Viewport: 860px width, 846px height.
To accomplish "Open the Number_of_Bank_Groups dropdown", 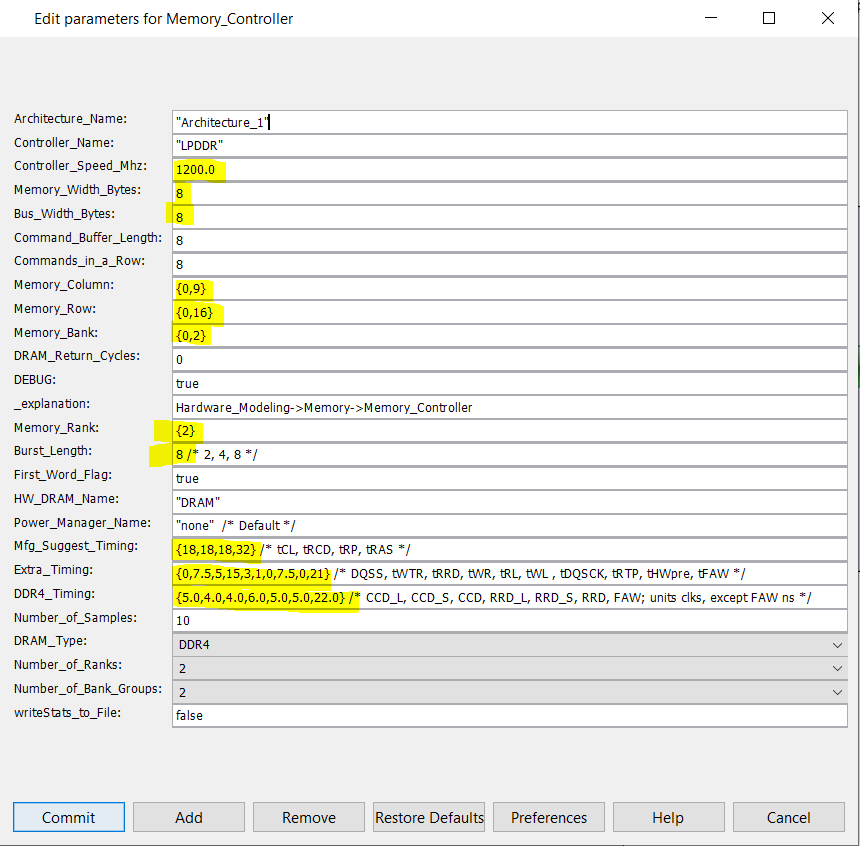I will click(510, 692).
